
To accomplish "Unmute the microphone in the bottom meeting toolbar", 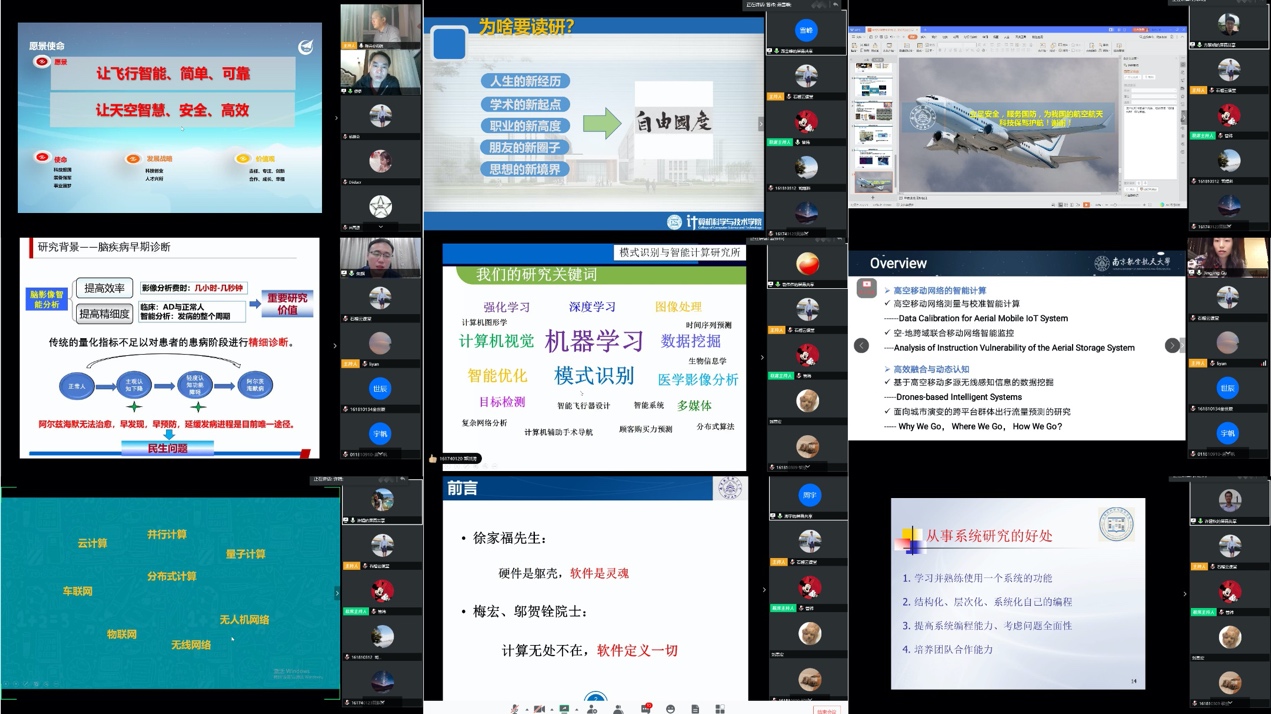I will click(515, 709).
